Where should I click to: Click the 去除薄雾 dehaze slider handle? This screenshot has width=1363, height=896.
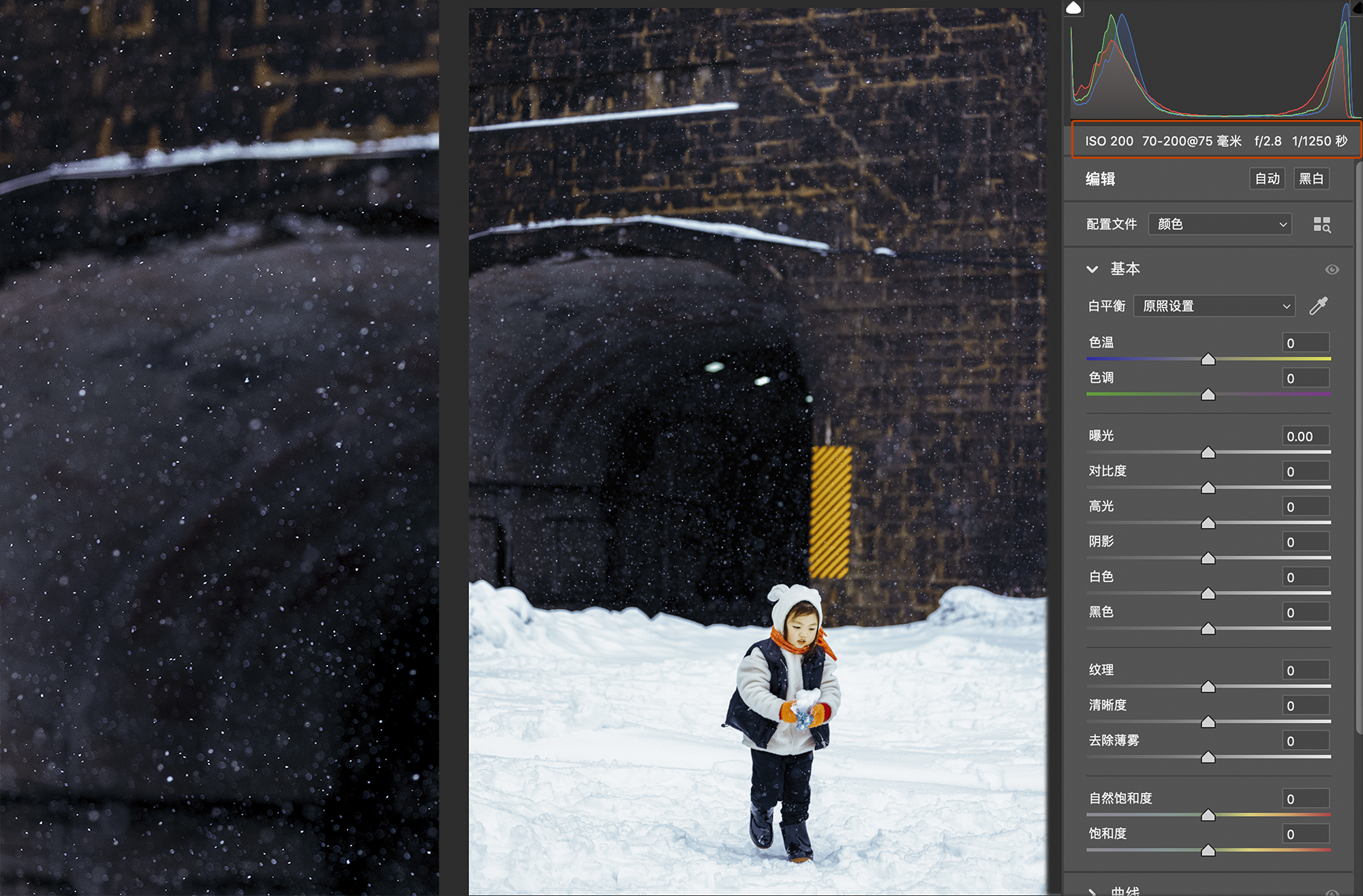pos(1208,757)
